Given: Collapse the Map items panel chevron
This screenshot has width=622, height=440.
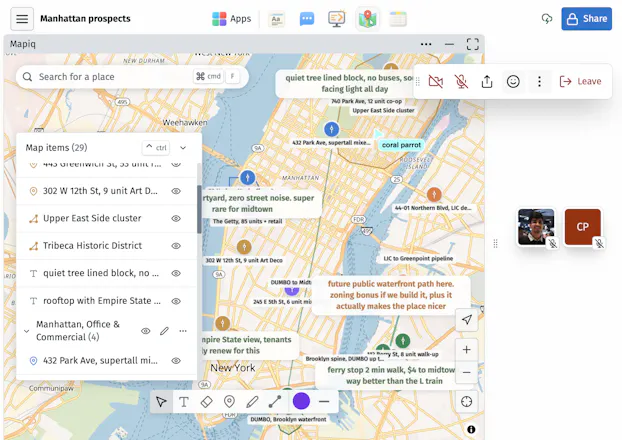Looking at the screenshot, I should pyautogui.click(x=183, y=148).
